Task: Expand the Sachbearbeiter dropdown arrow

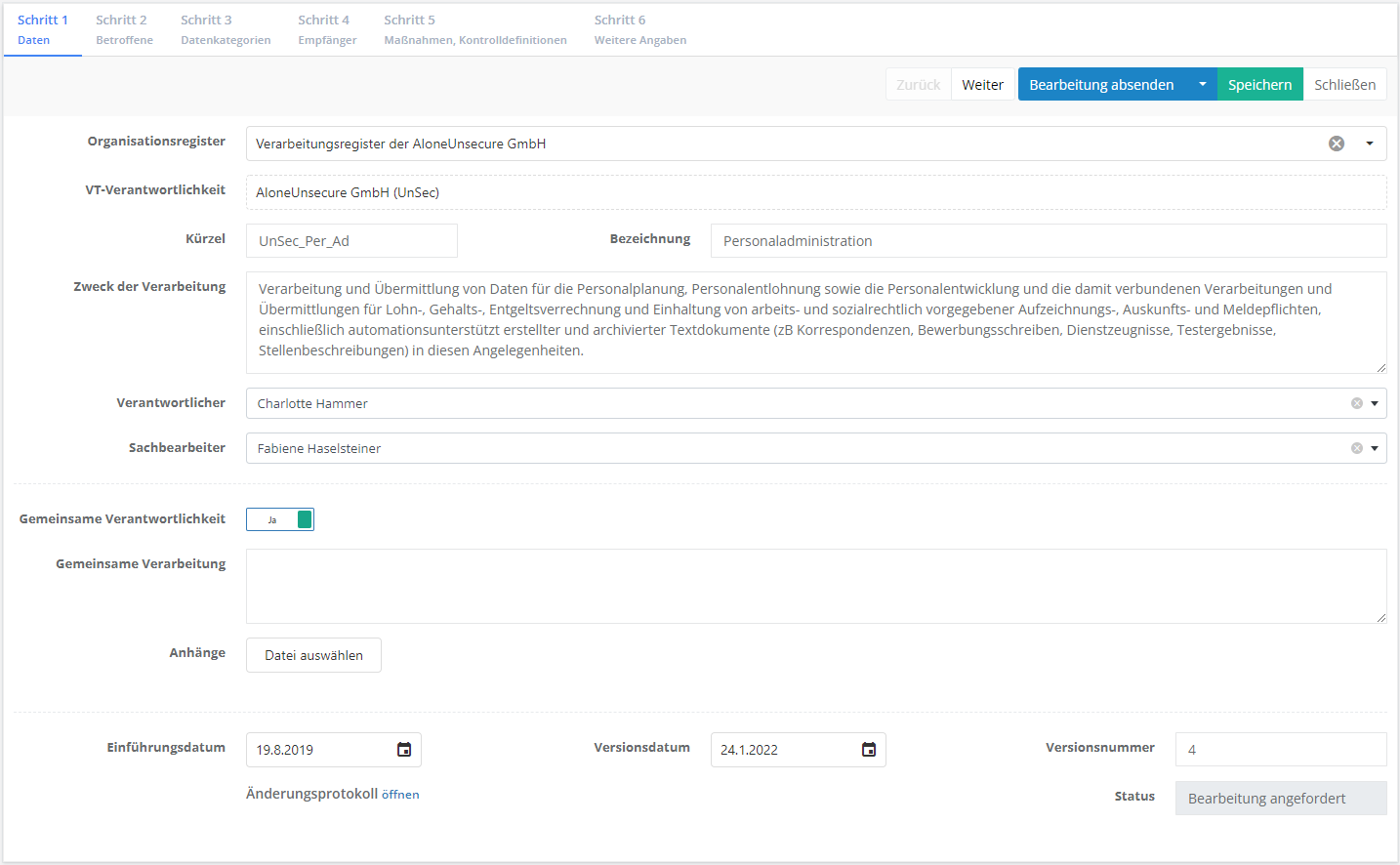Action: (1375, 448)
